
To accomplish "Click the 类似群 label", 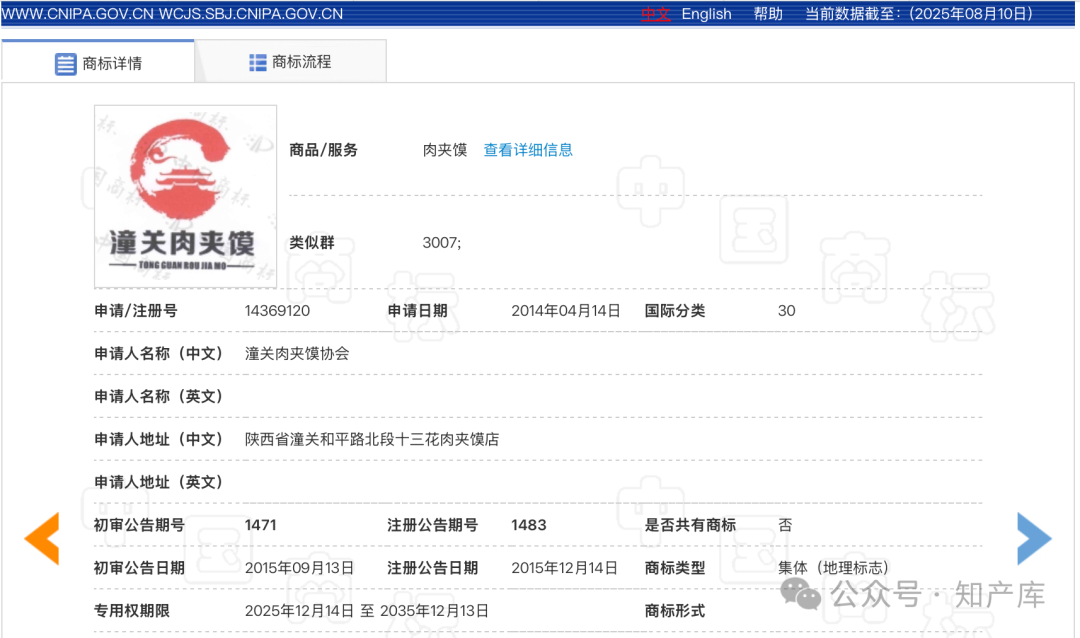I will [x=311, y=243].
